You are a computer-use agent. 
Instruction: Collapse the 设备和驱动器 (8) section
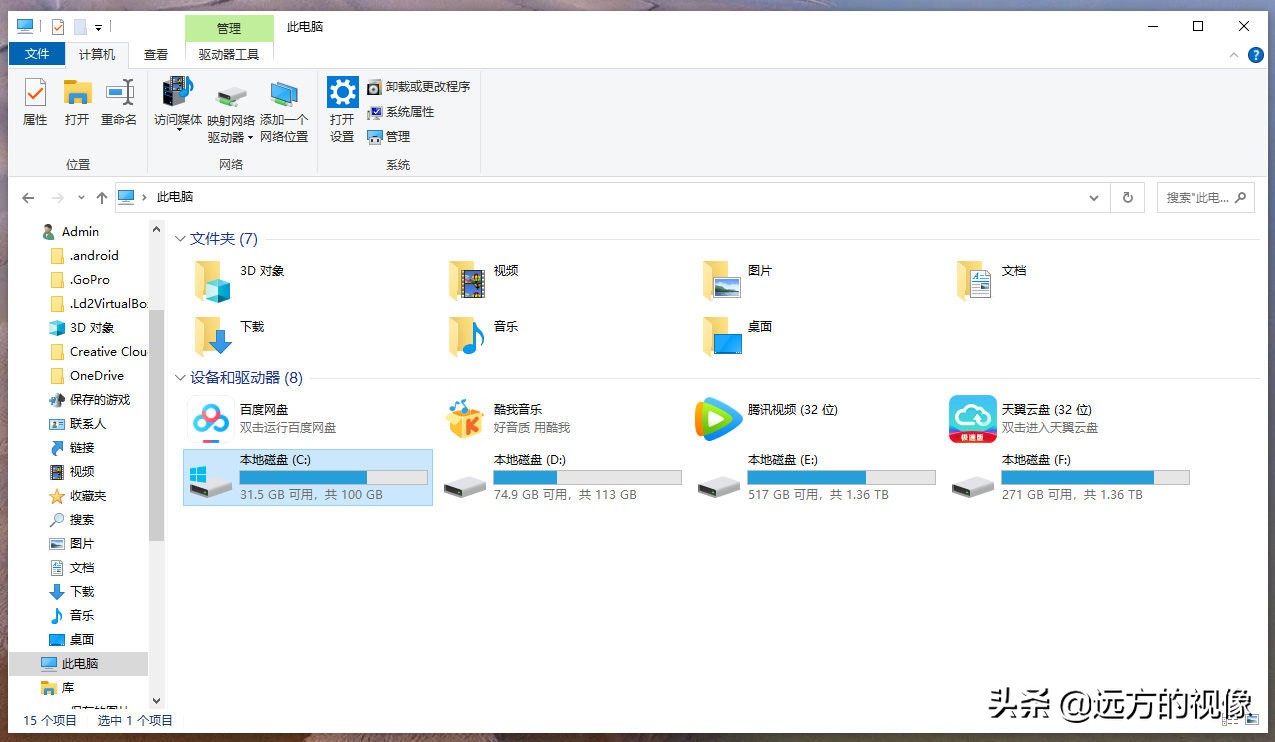(180, 378)
